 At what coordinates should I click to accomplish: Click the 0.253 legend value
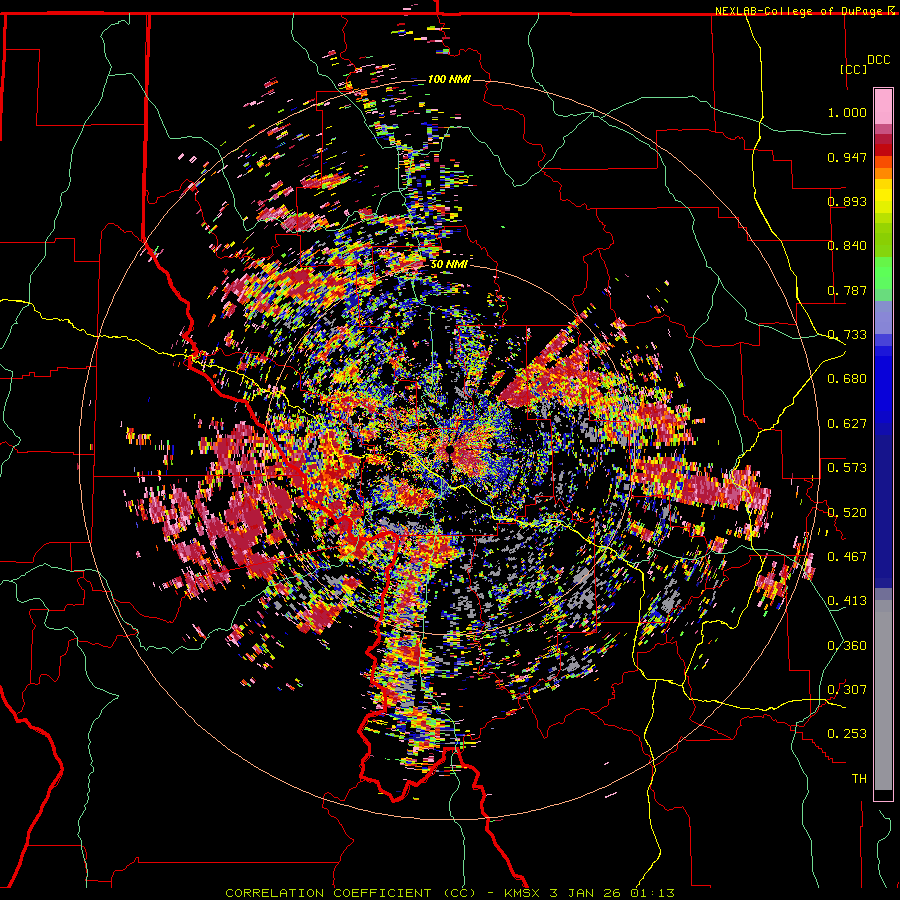pos(847,734)
